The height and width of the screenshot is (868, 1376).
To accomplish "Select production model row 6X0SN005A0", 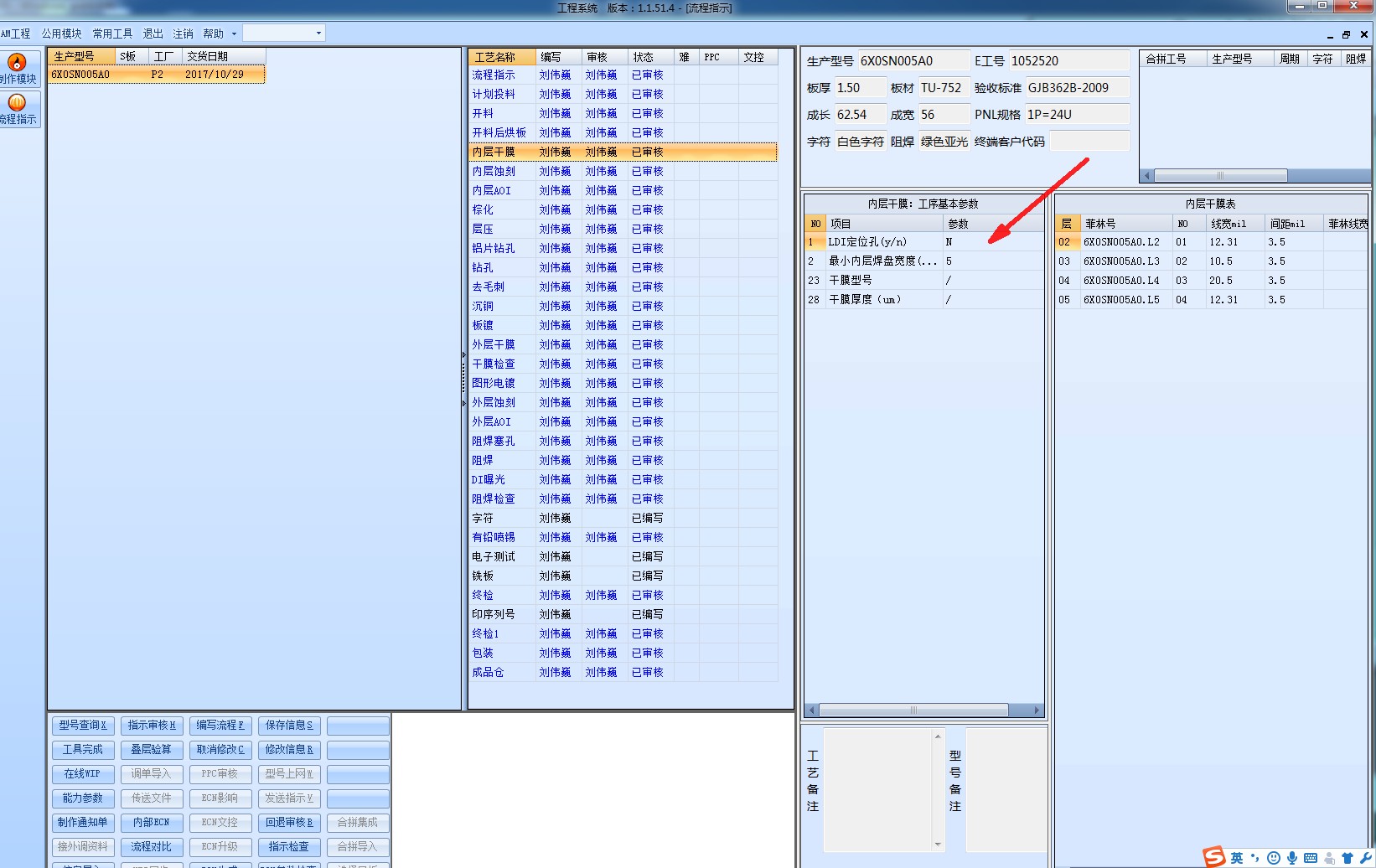I will click(x=157, y=75).
